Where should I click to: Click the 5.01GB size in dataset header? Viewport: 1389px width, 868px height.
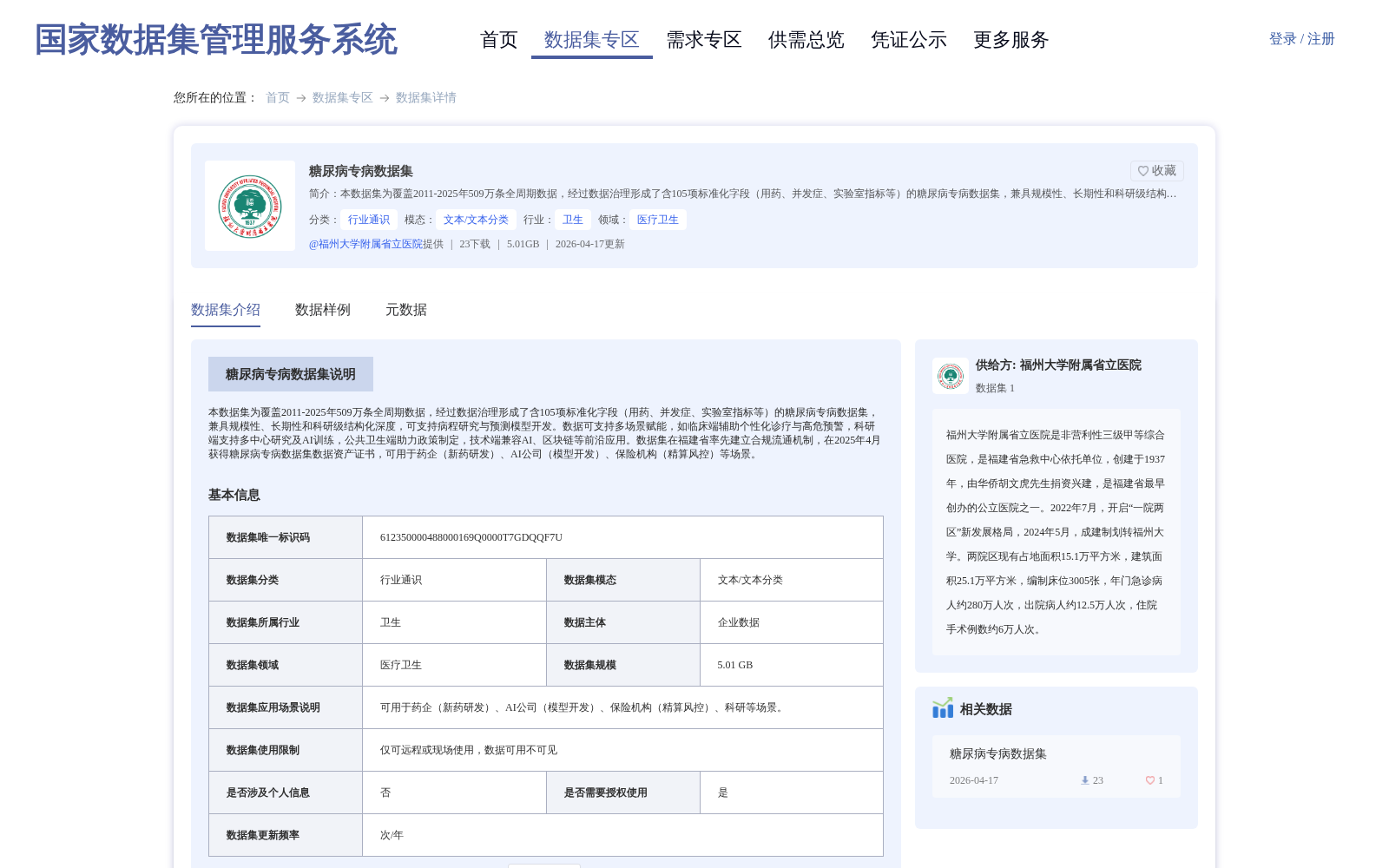pyautogui.click(x=523, y=244)
